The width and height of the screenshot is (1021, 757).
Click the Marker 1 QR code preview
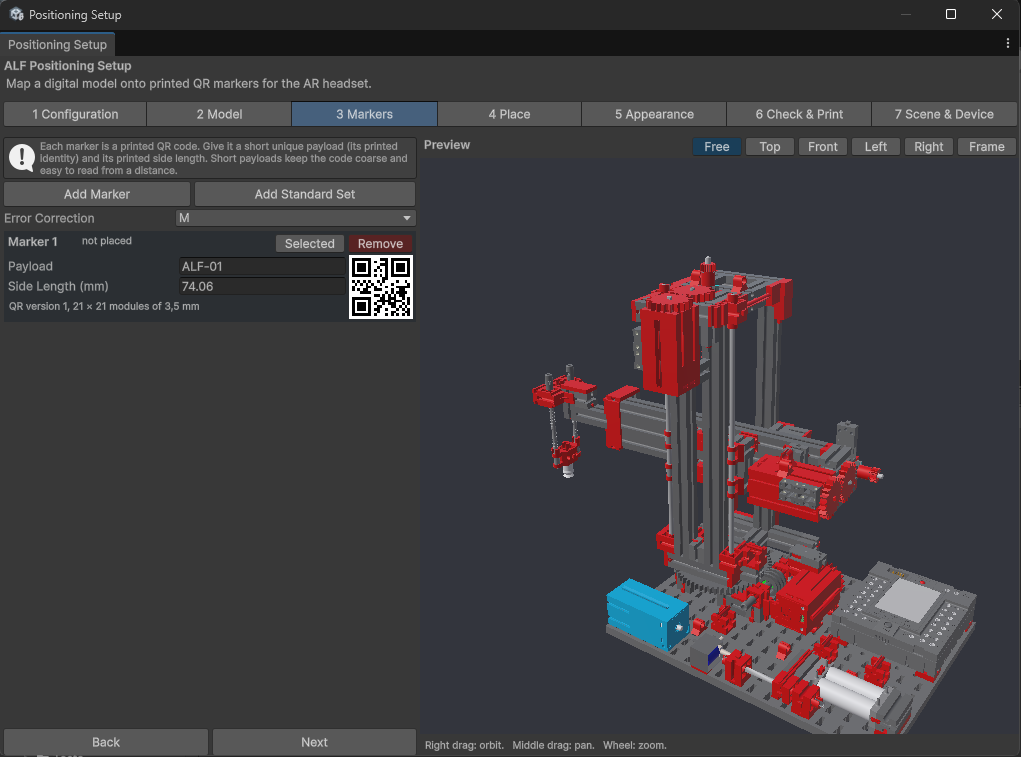381,287
